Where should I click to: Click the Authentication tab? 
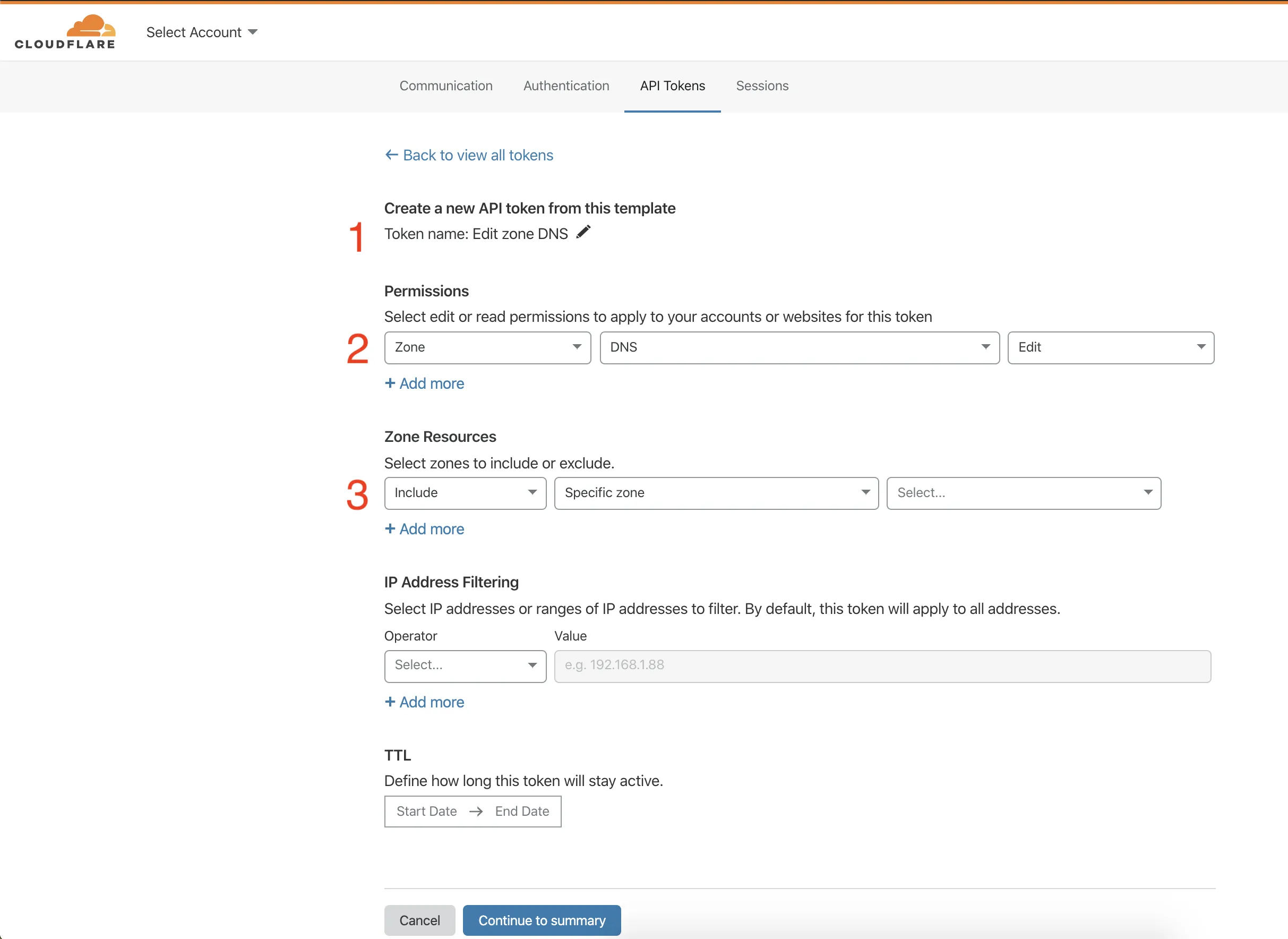tap(566, 85)
